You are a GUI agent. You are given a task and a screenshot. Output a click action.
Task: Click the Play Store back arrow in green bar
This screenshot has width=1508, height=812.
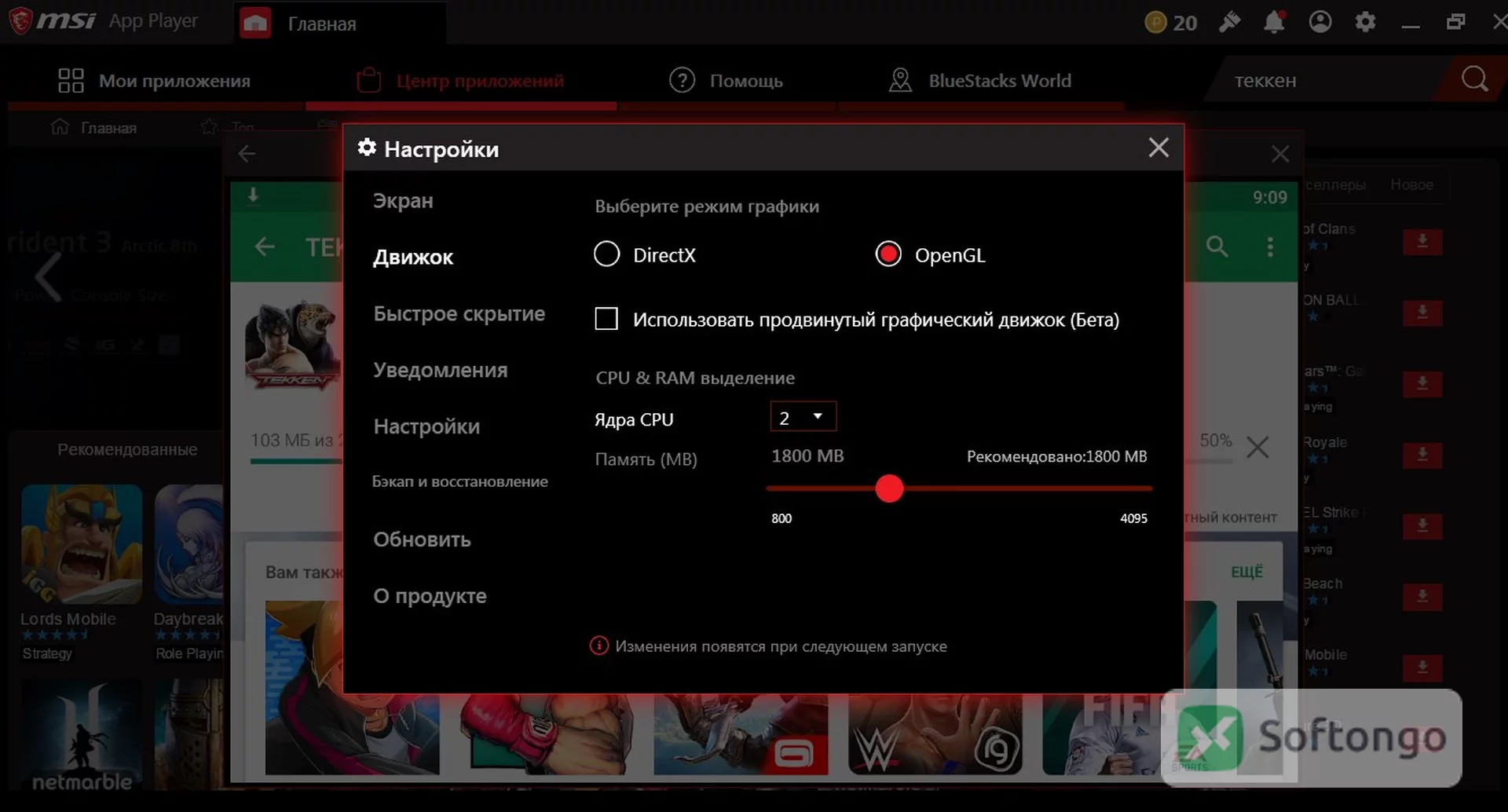(265, 247)
